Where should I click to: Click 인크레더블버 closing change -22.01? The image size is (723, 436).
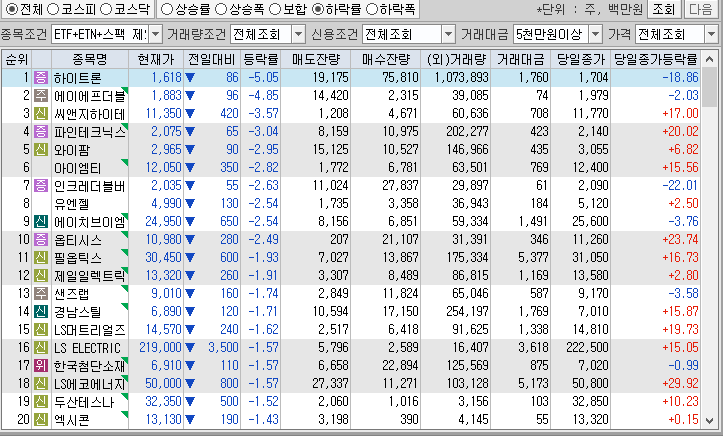pos(680,185)
